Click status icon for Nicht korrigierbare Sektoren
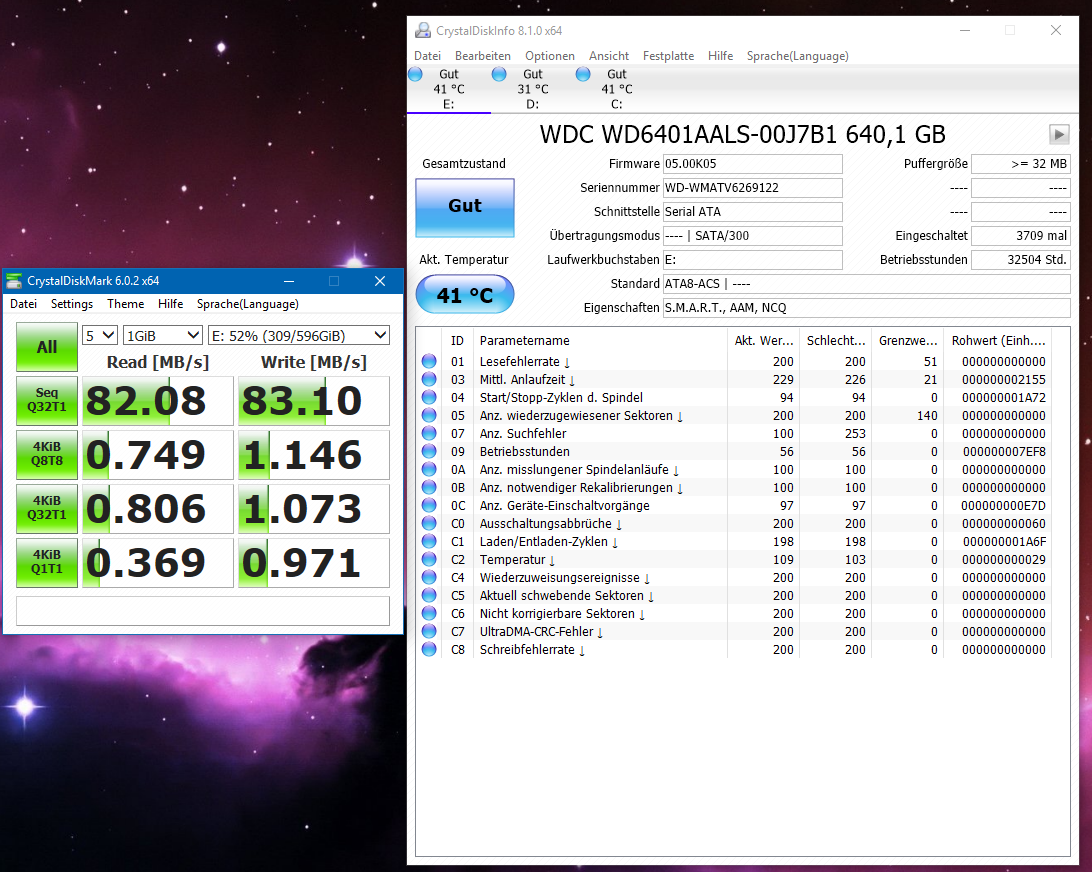 pos(429,613)
